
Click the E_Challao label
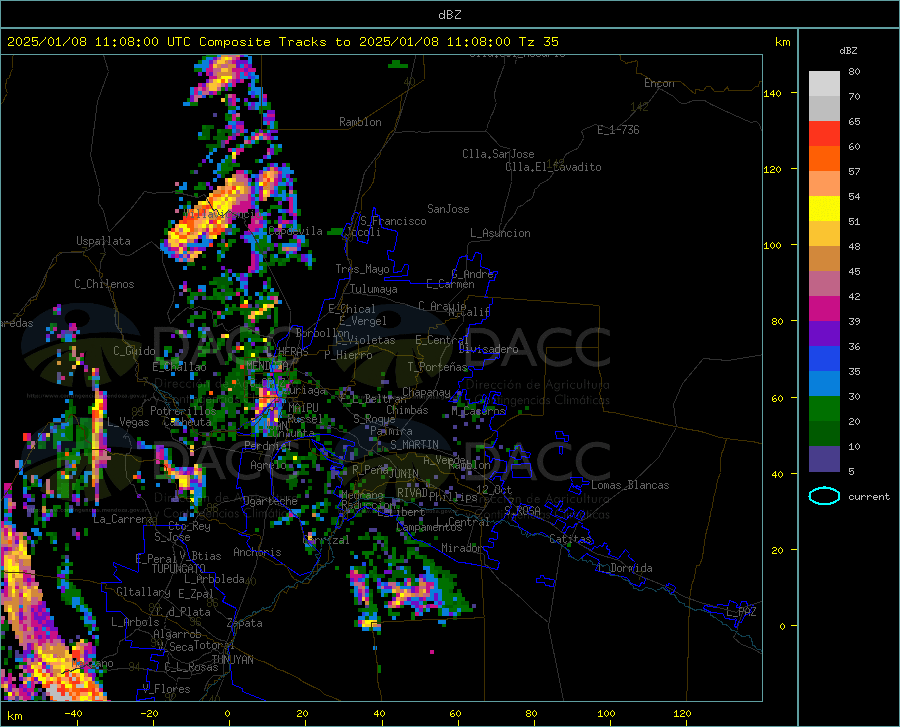coord(179,367)
